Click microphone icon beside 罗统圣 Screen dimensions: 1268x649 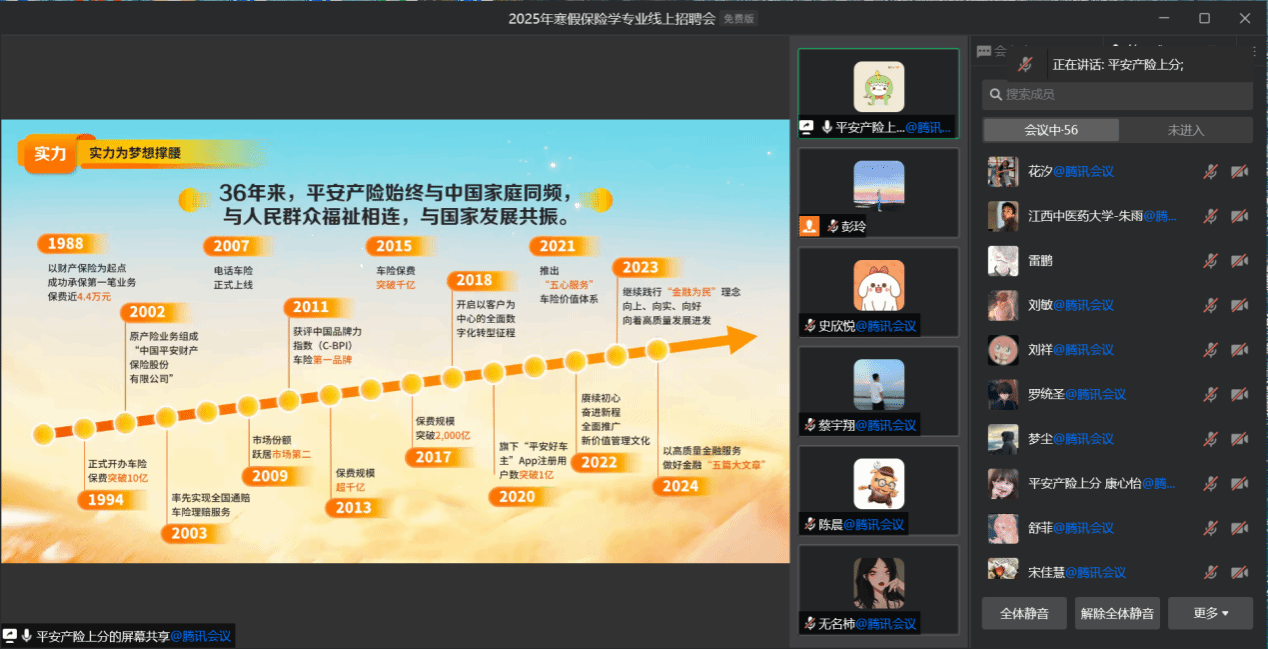1210,394
